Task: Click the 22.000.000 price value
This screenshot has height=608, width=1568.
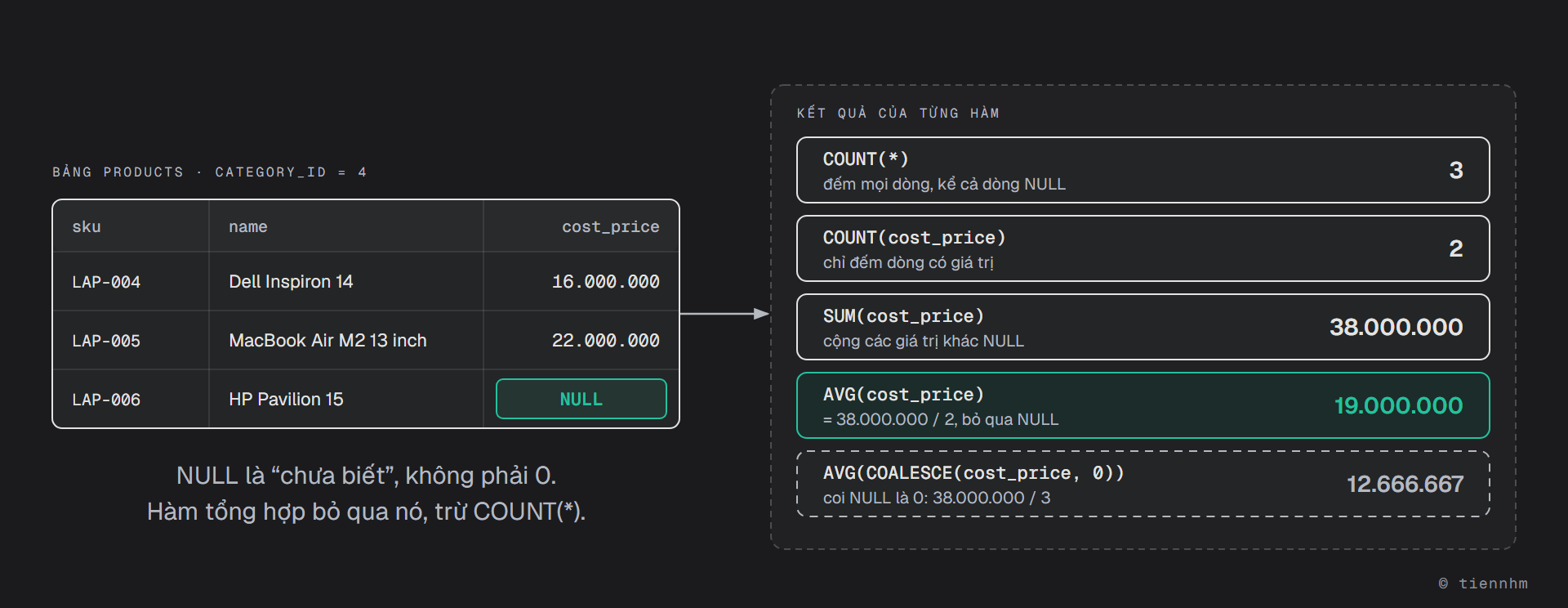Action: [x=605, y=341]
